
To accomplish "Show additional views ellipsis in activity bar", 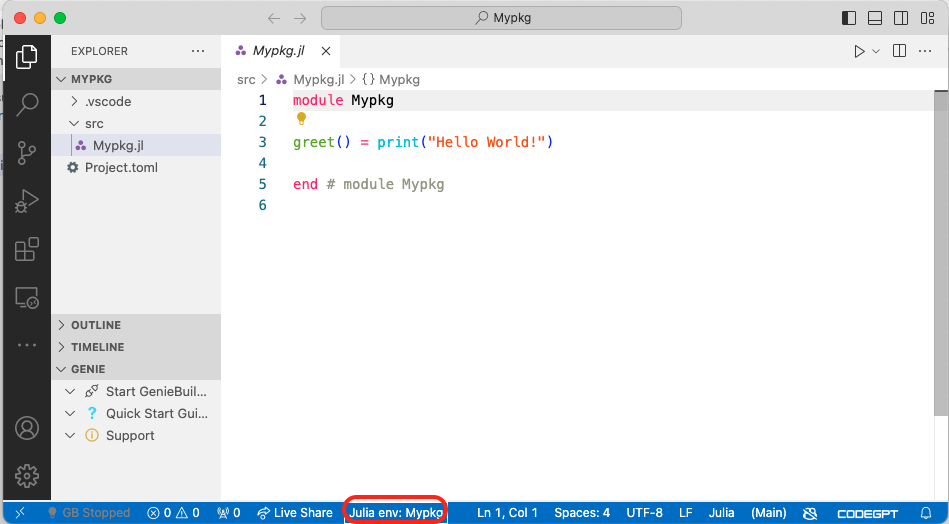I will tap(27, 345).
